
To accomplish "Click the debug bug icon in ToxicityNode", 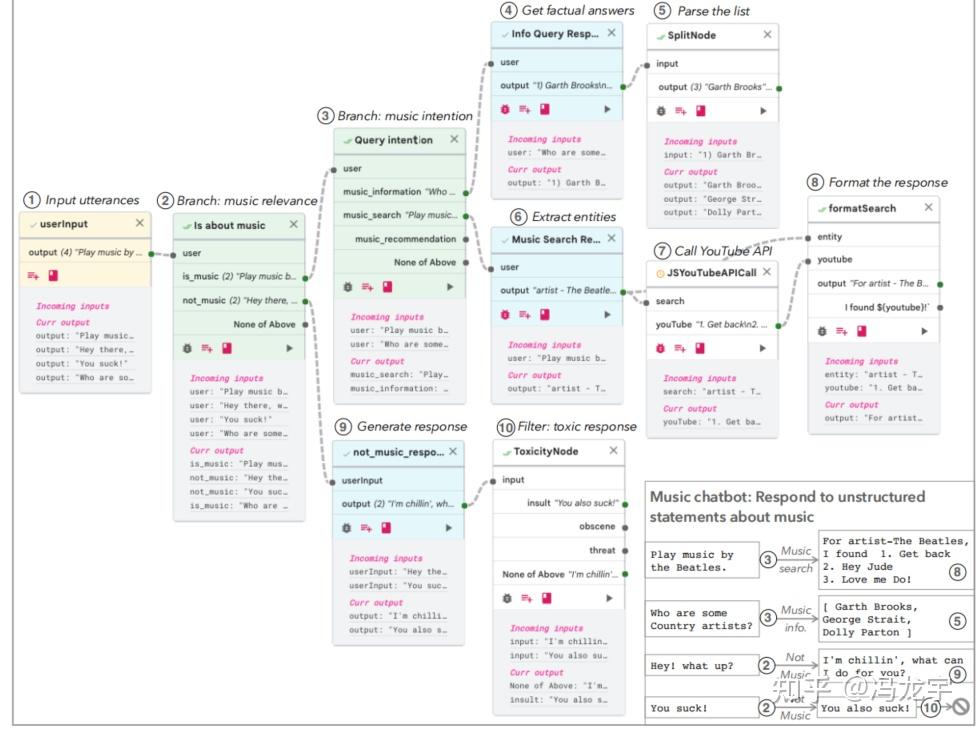I will click(507, 599).
